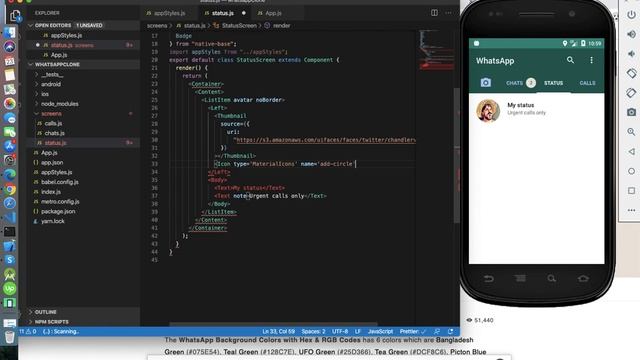Click the emulator zoom magnifier icon
Viewport: 640px width, 360px height.
(x=631, y=131)
